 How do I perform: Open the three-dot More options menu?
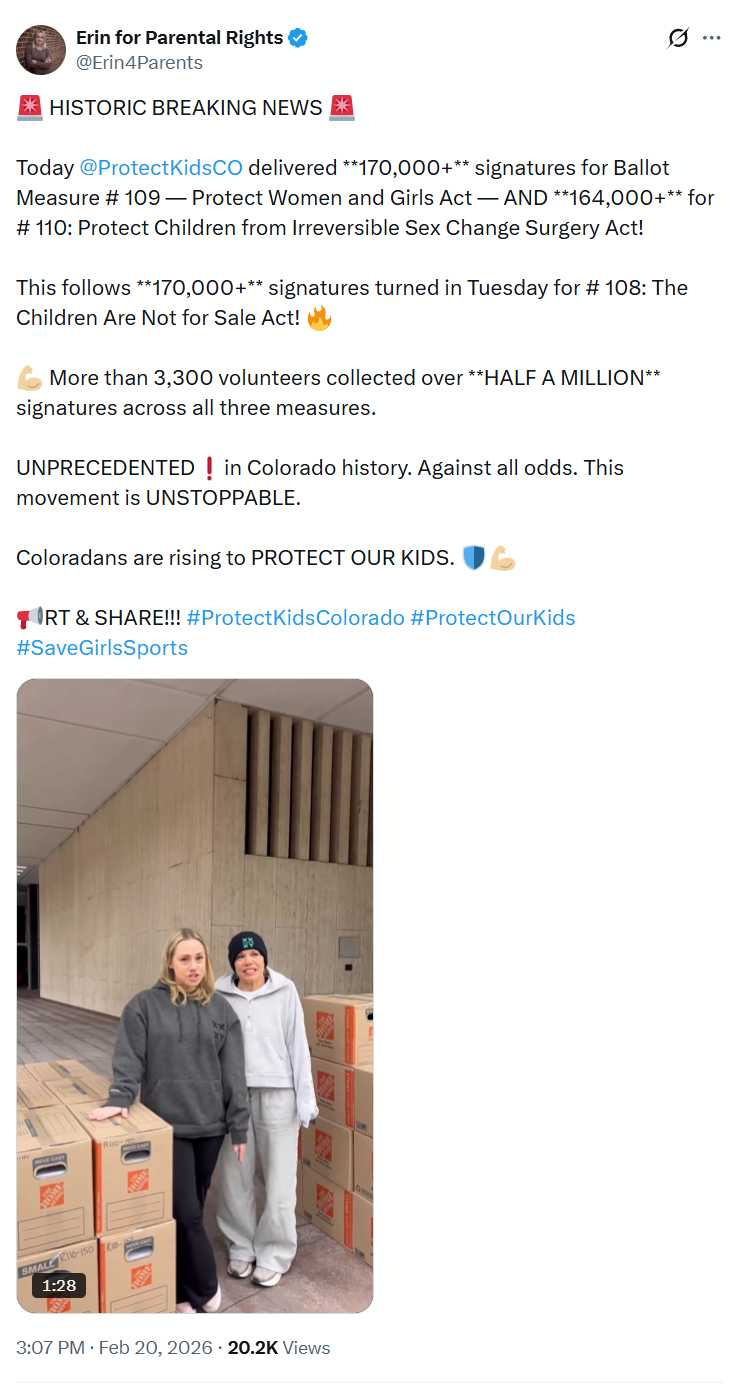(x=712, y=38)
